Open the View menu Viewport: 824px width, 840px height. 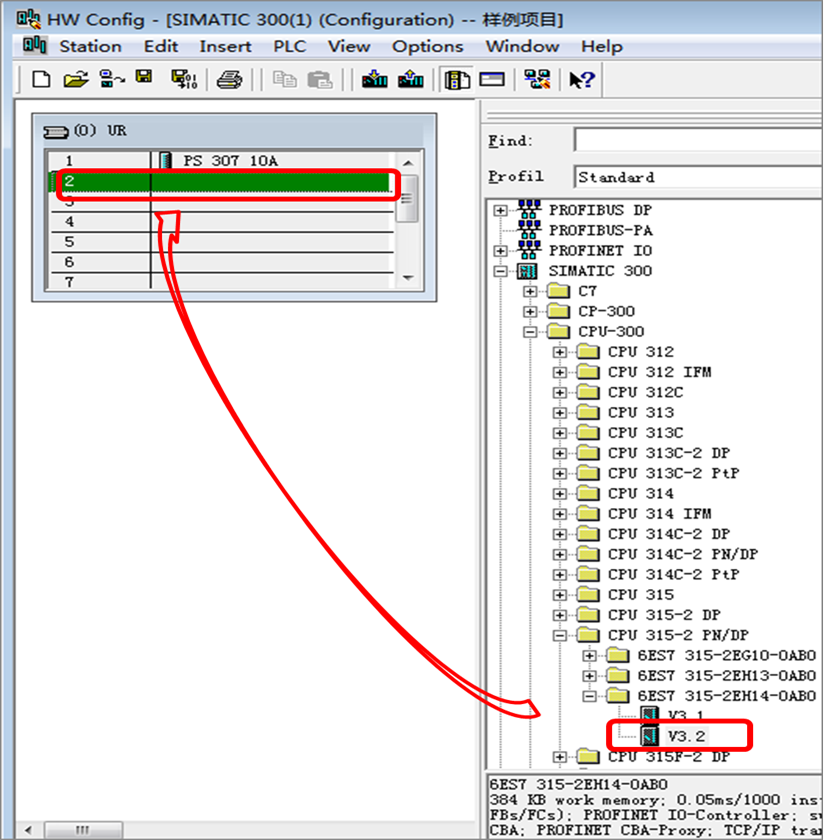(349, 47)
